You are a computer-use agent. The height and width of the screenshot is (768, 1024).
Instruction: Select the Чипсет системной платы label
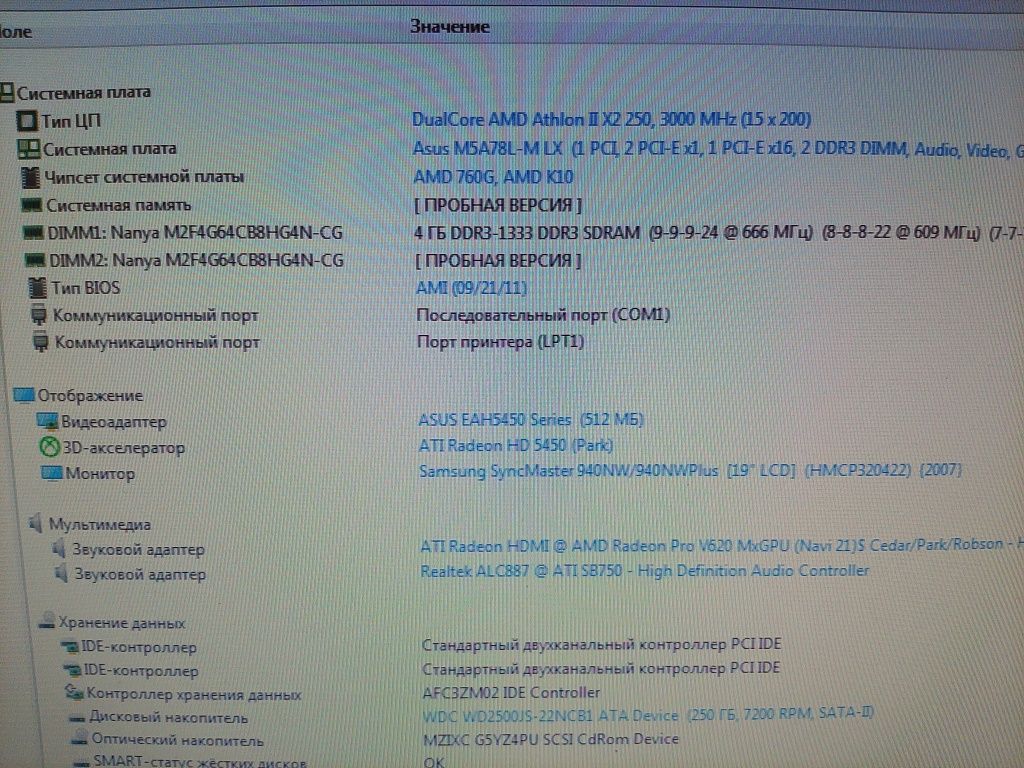pos(144,177)
